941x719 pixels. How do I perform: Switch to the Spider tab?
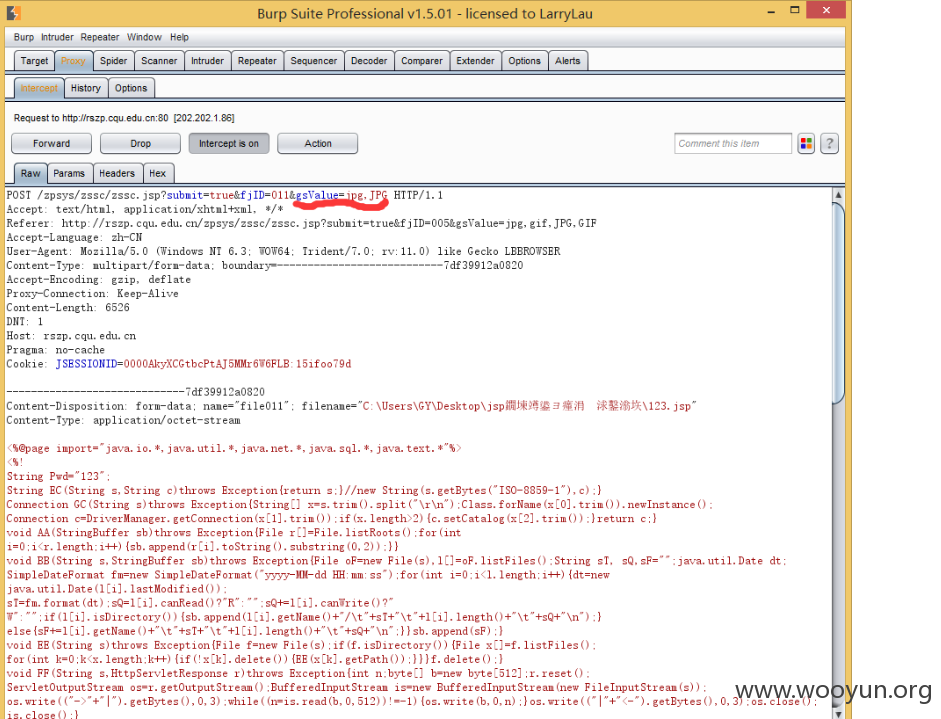click(x=113, y=61)
